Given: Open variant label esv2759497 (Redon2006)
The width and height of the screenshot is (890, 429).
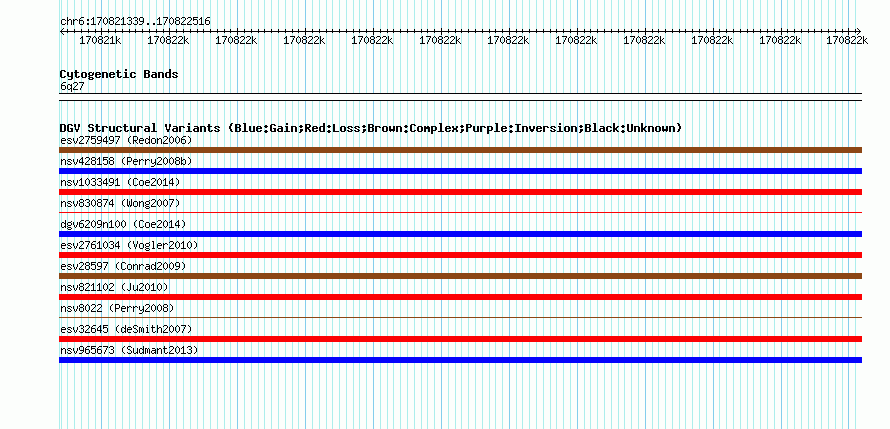Looking at the screenshot, I should point(126,140).
